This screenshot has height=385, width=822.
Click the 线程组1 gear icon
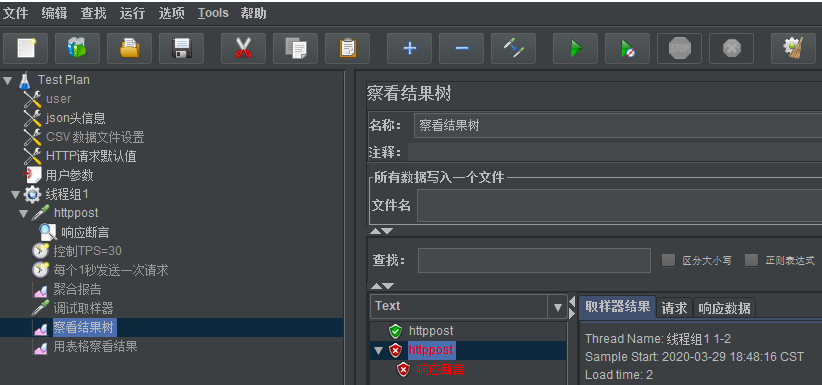32,195
